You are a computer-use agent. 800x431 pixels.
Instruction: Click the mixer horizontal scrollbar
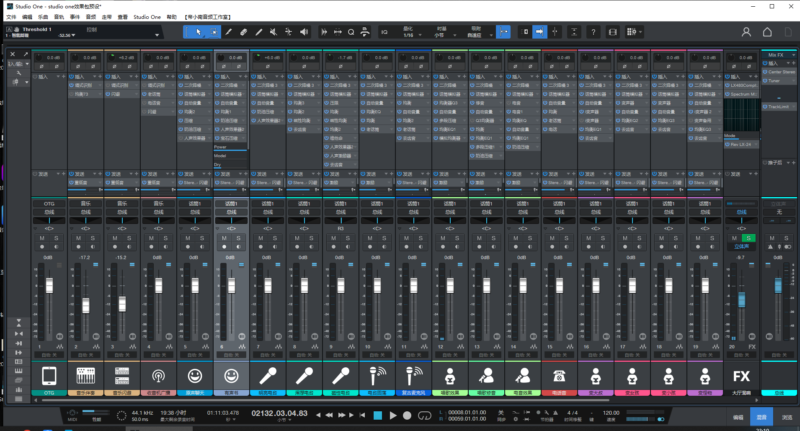pos(326,400)
